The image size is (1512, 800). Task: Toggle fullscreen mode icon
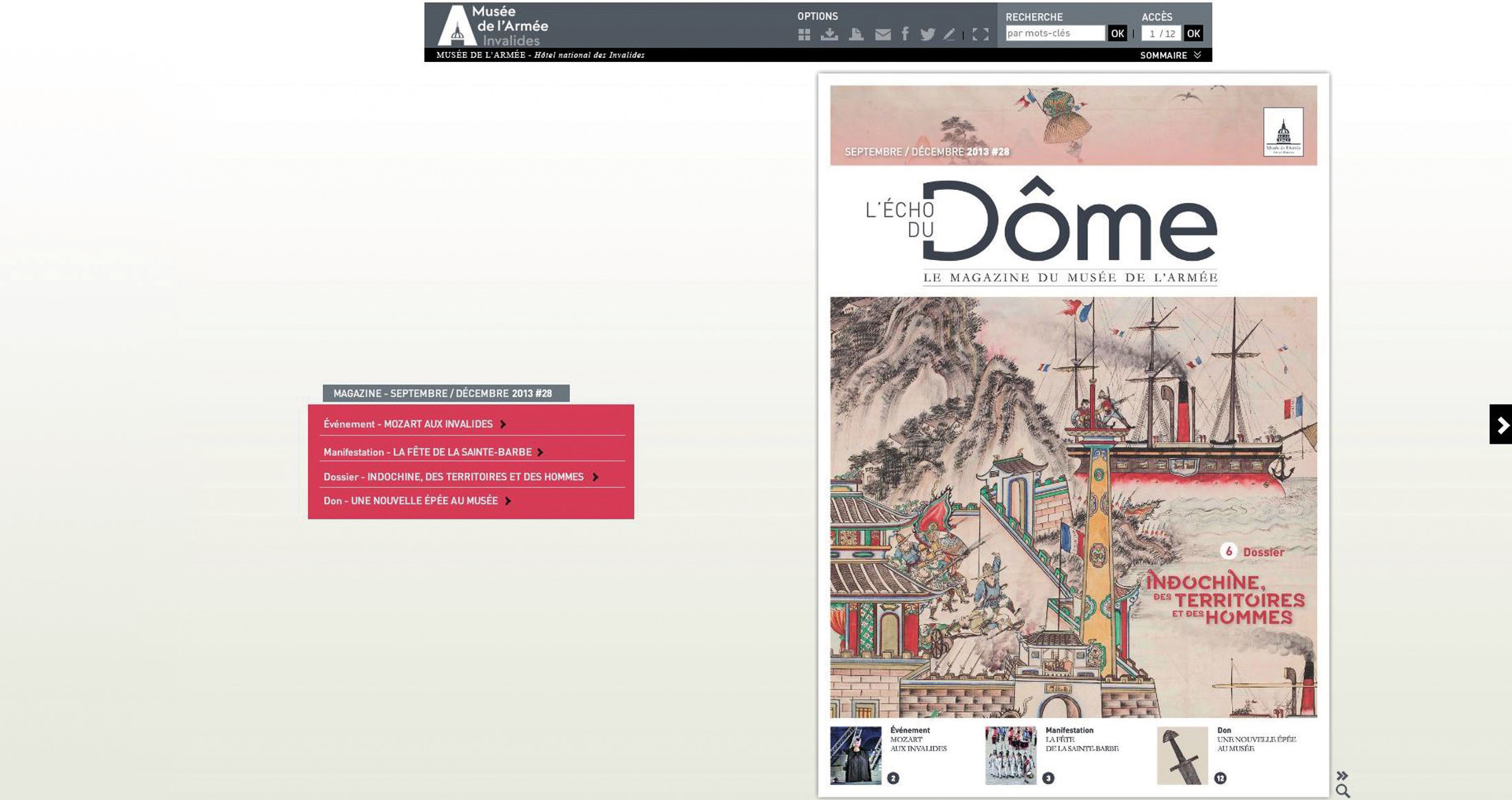click(981, 34)
